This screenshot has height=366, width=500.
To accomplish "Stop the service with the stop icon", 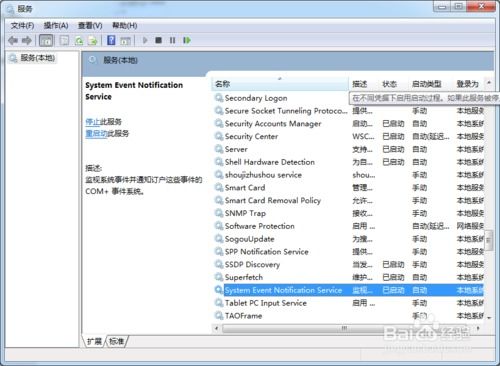I will coord(158,40).
